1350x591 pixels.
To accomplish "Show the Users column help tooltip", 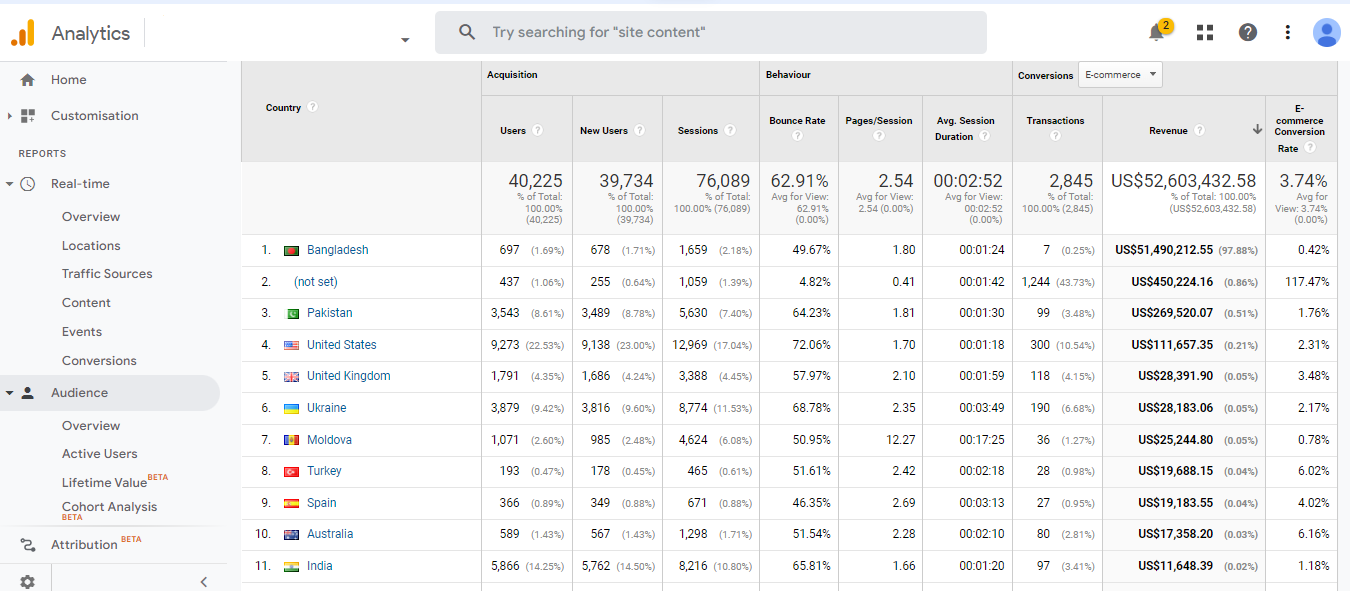I will [537, 130].
